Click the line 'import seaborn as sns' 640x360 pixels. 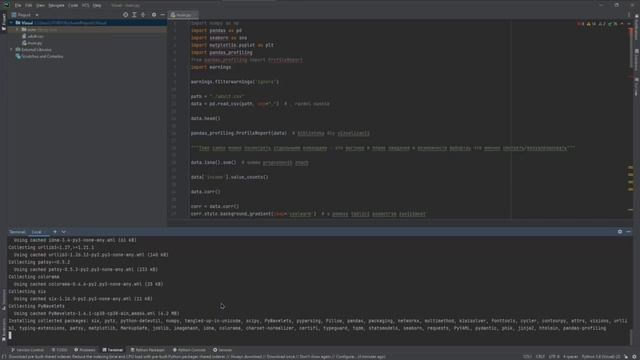(219, 38)
